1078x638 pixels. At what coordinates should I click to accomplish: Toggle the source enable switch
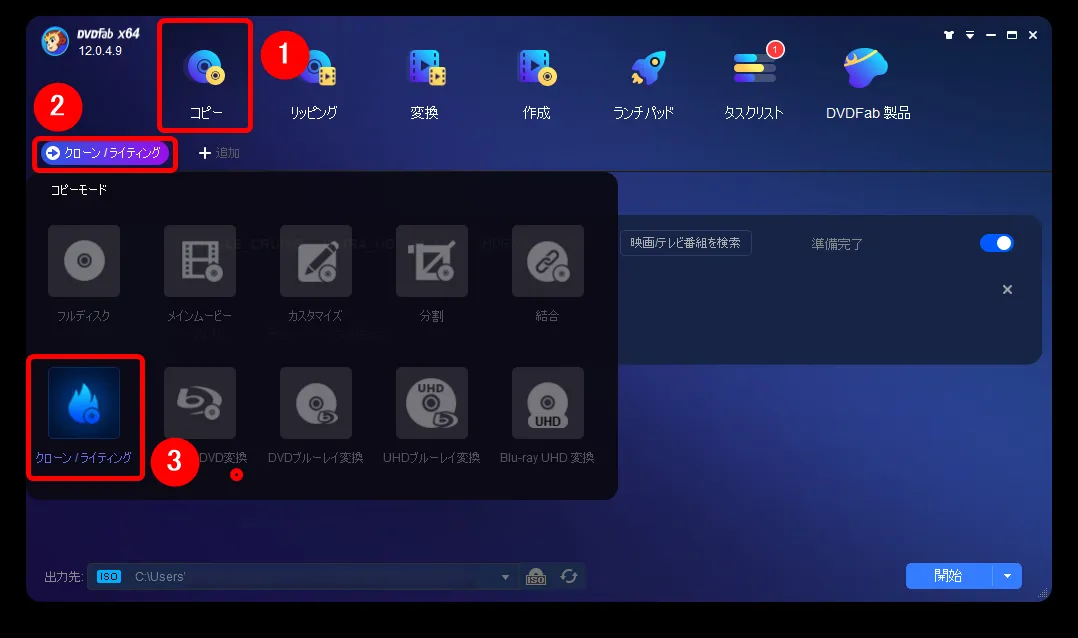[997, 243]
